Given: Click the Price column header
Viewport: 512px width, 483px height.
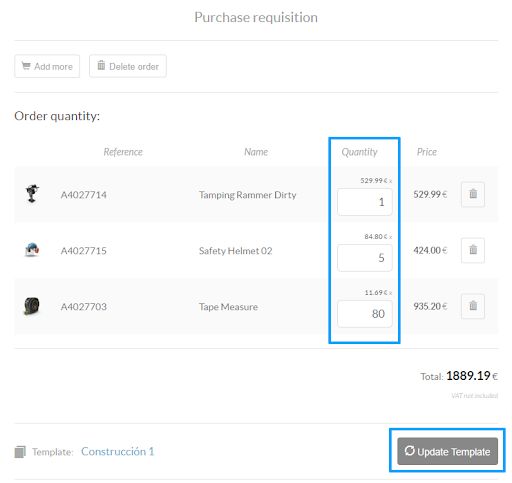Looking at the screenshot, I should (x=427, y=152).
